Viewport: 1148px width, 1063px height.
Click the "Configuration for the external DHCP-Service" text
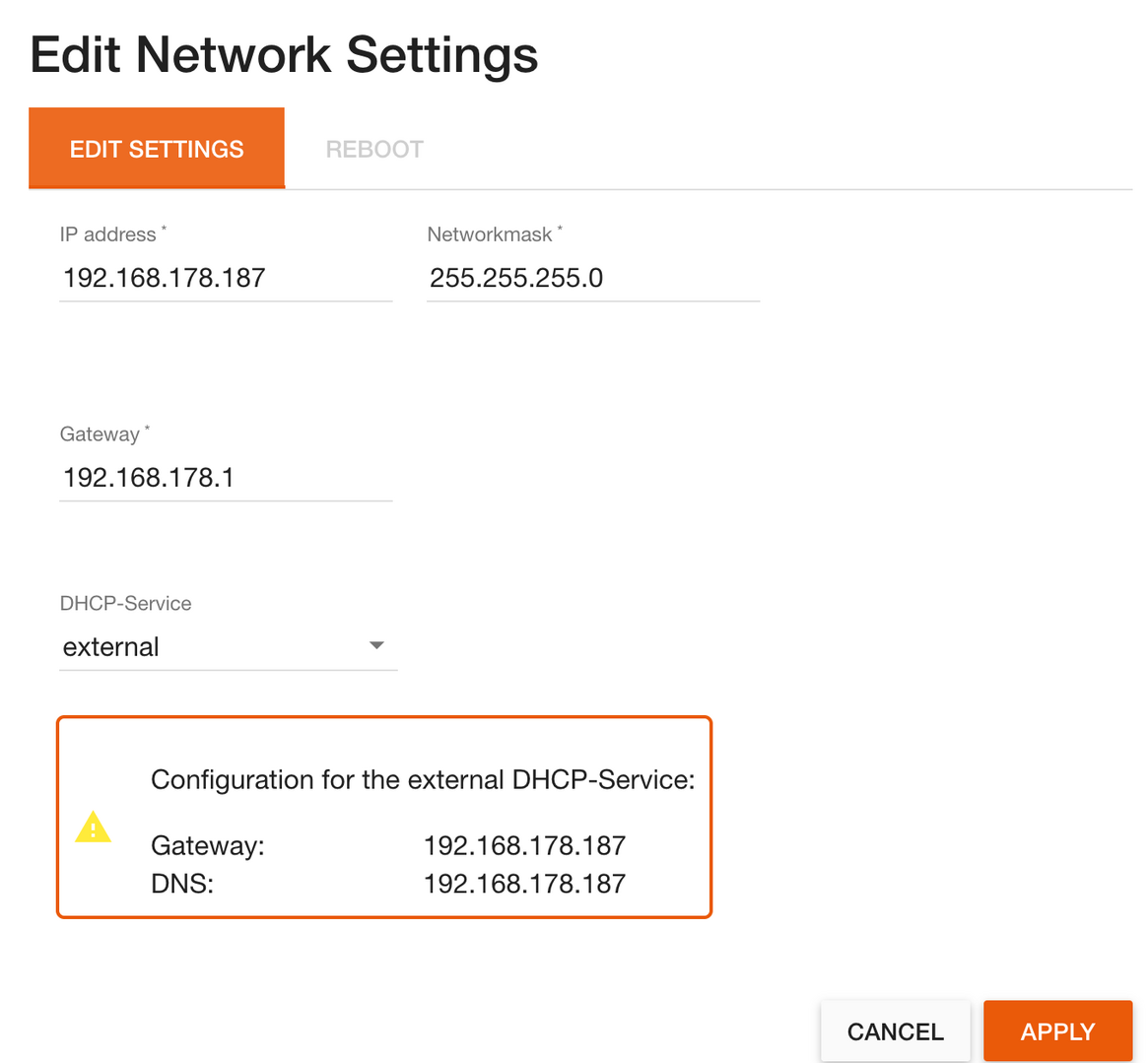(x=423, y=780)
